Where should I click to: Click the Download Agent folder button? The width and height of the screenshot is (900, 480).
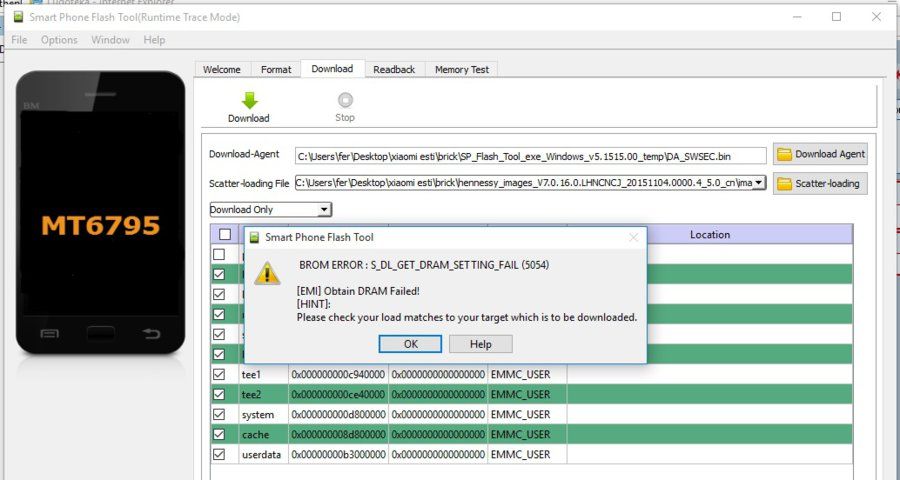[820, 154]
